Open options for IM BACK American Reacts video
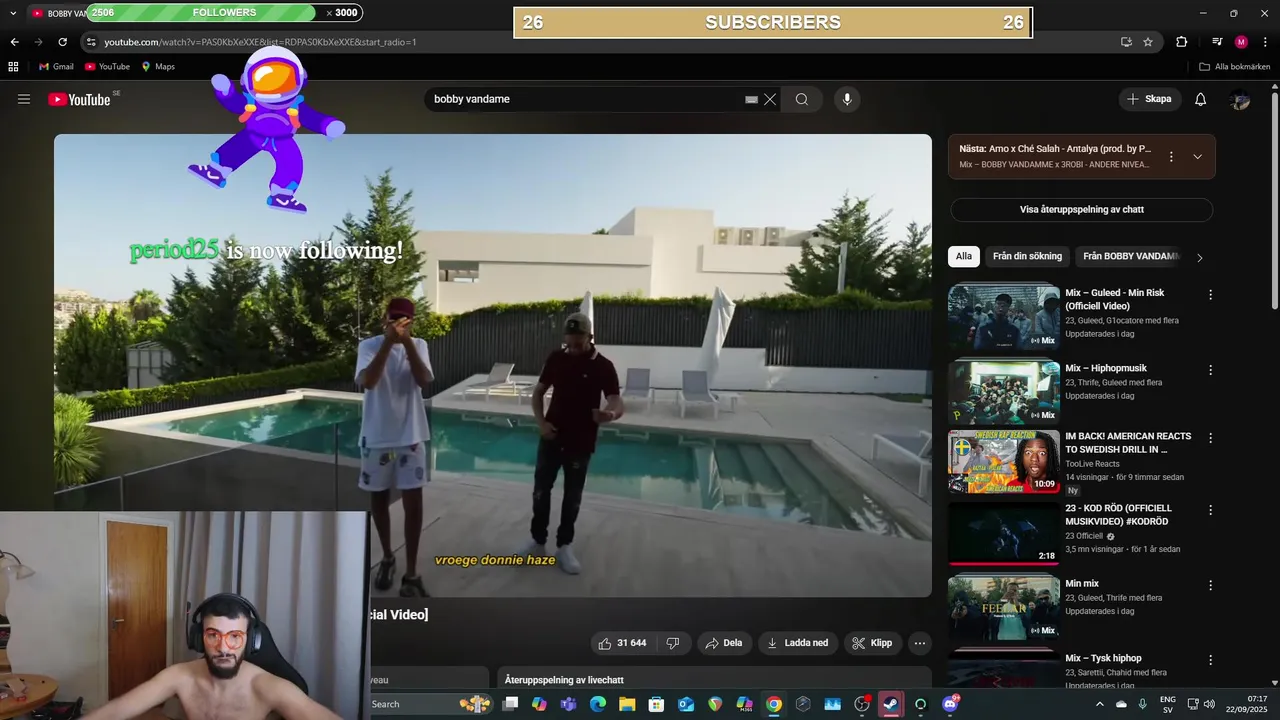1280x720 pixels. click(x=1210, y=438)
